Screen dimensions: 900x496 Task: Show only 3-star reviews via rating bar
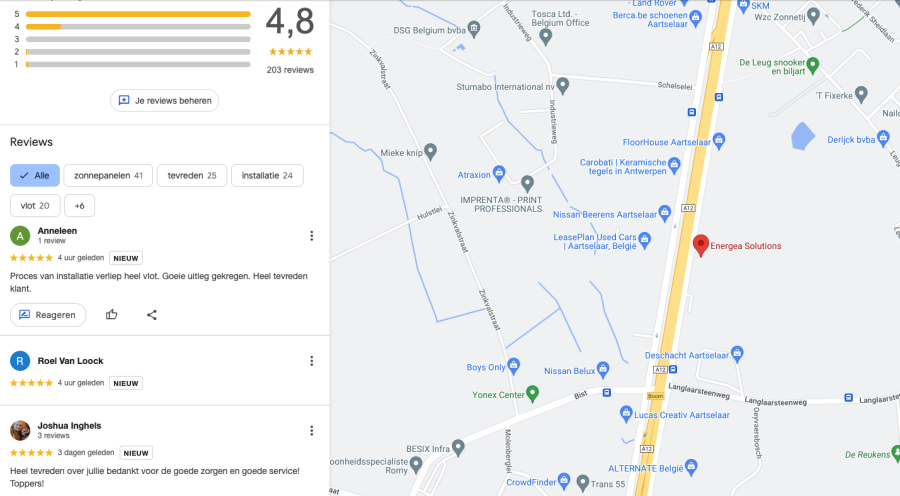pyautogui.click(x=138, y=39)
